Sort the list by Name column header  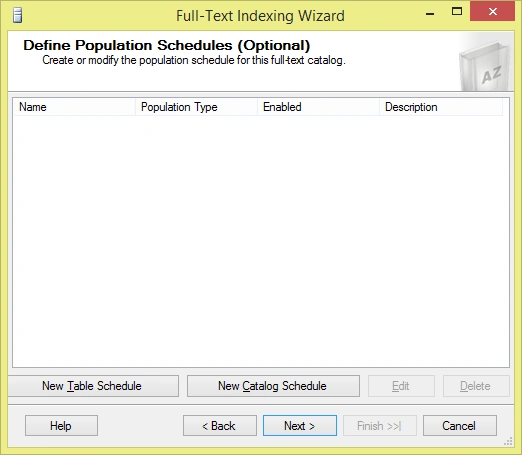74,107
